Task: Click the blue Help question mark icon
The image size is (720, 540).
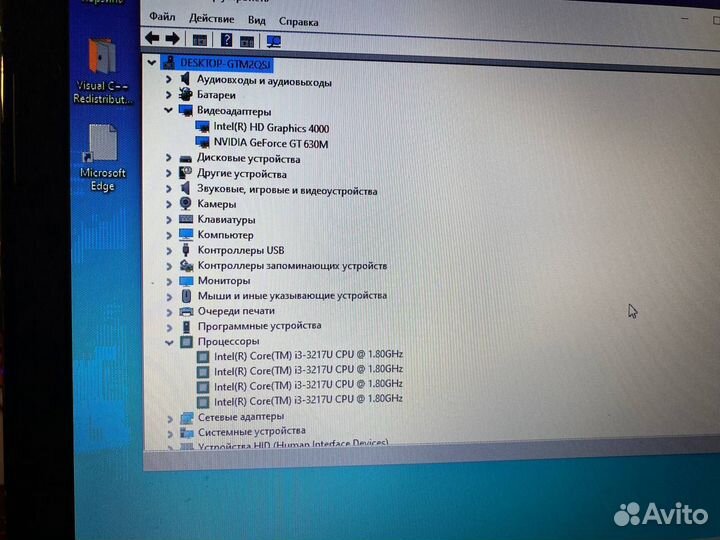Action: (226, 40)
